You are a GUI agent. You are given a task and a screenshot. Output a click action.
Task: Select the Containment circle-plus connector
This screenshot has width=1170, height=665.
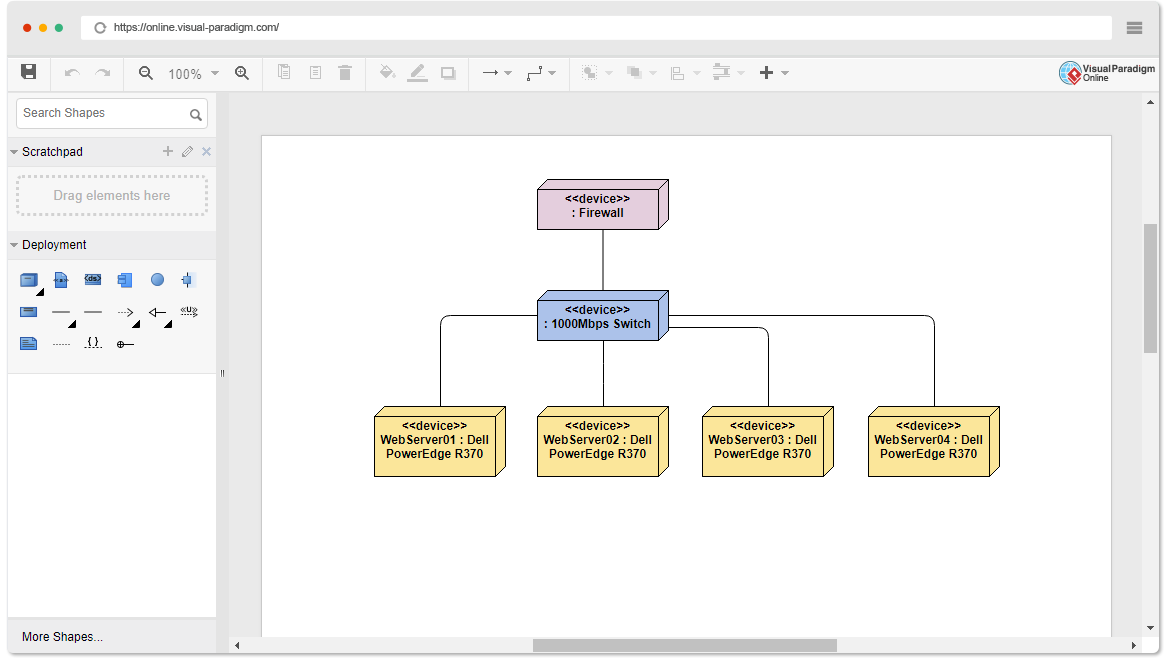coord(125,344)
